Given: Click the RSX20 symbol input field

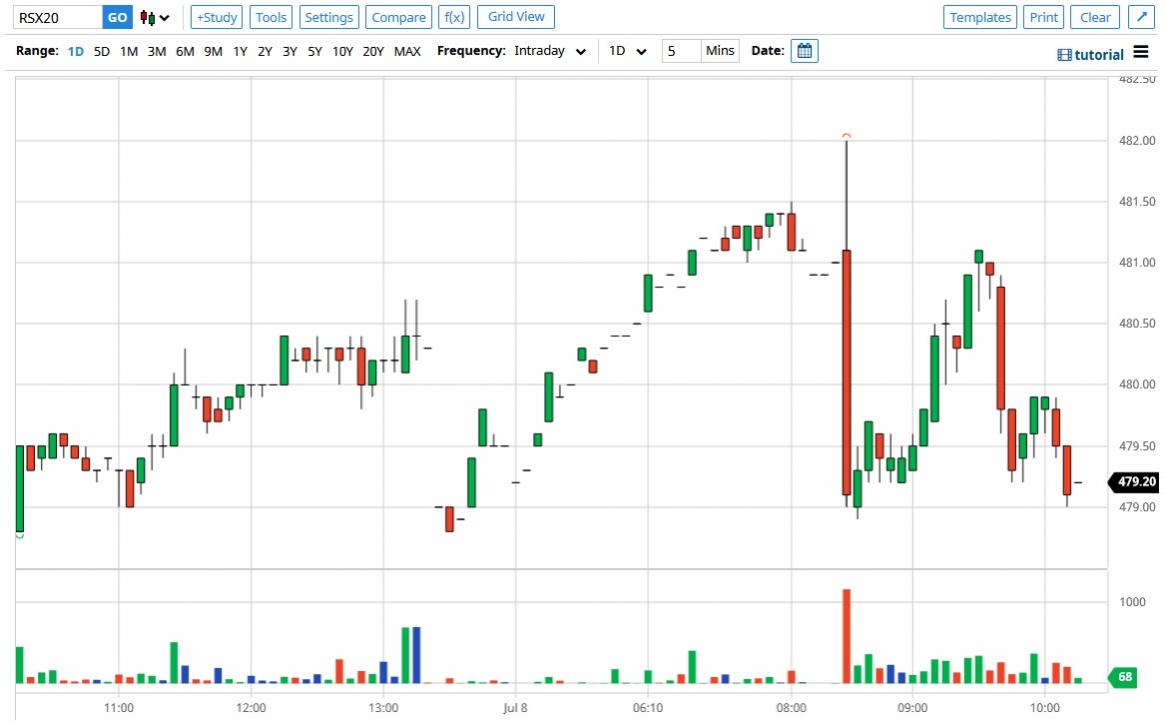Looking at the screenshot, I should click(58, 17).
